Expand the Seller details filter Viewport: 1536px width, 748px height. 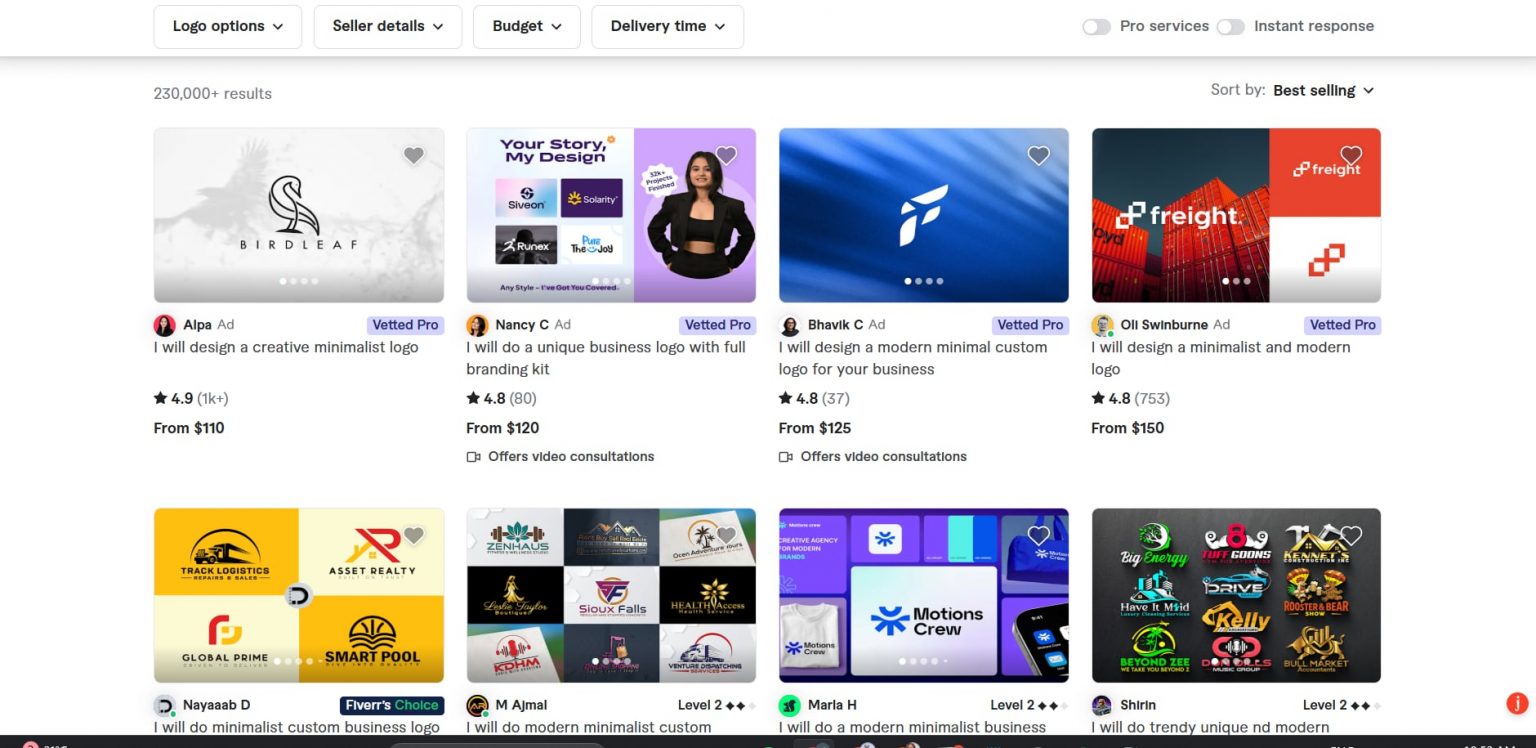click(x=387, y=27)
